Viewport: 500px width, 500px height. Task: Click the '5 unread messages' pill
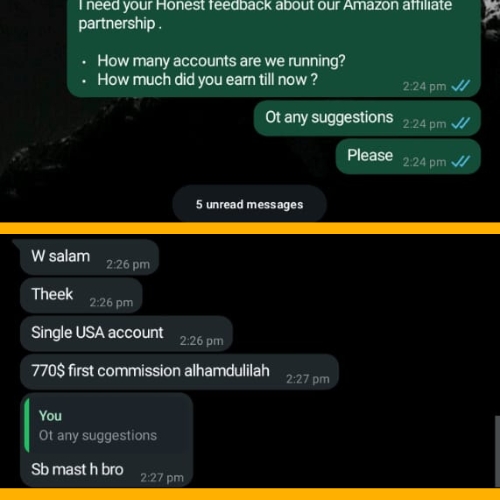(249, 204)
